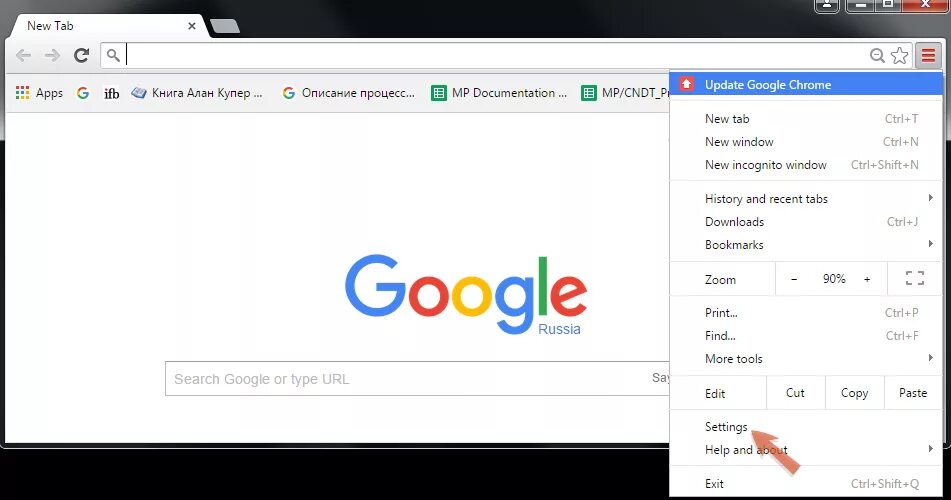Open a new tab with the tab strip button
Image resolution: width=951 pixels, height=500 pixels.
coord(224,26)
